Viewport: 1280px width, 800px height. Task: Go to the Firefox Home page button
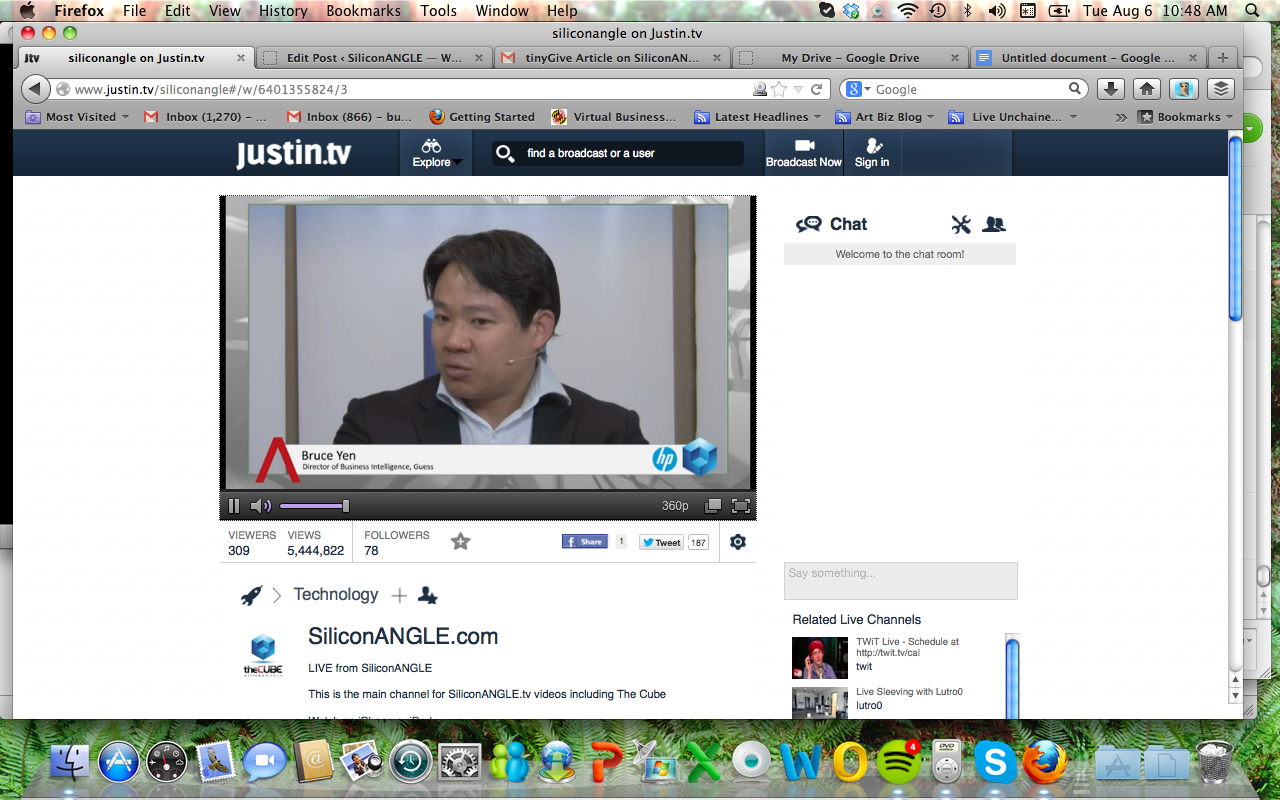(x=1147, y=89)
